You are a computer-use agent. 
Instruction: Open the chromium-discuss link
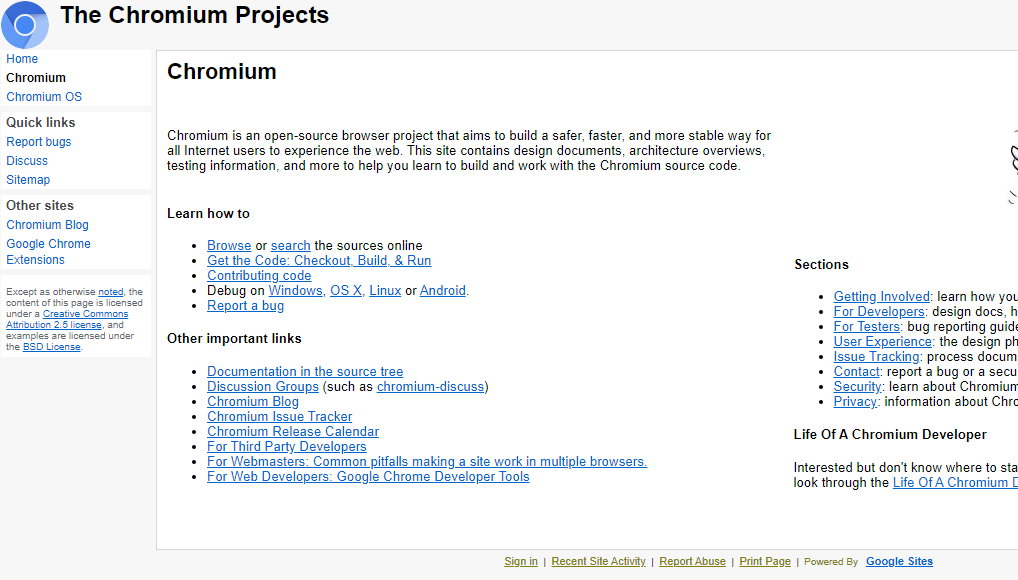click(x=430, y=386)
